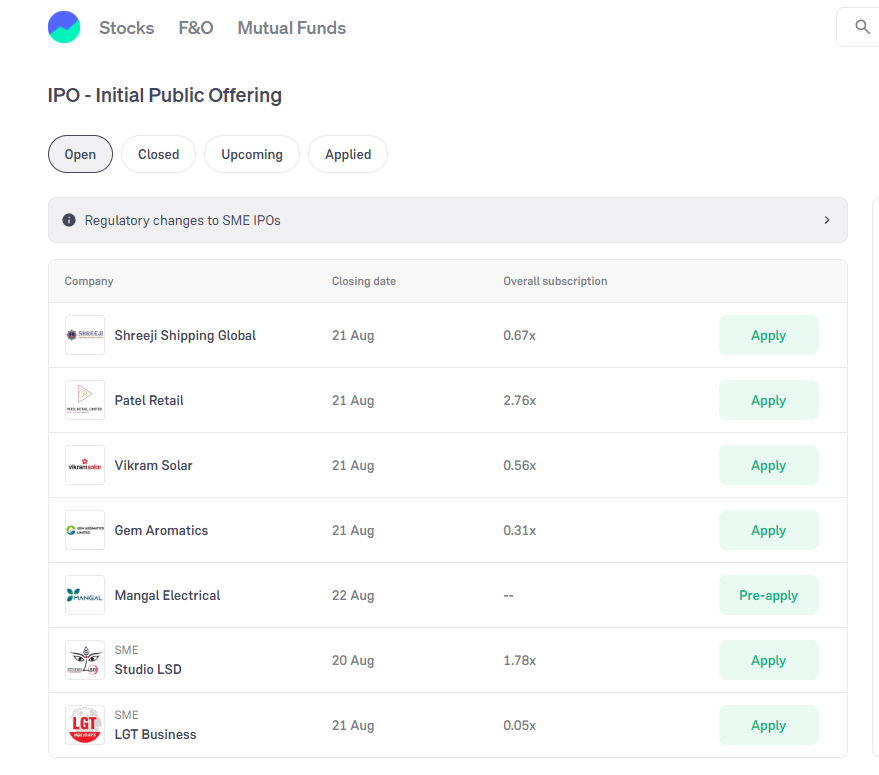Image resolution: width=879 pixels, height=775 pixels.
Task: Click the 0.56x subscription value
Action: pos(519,465)
